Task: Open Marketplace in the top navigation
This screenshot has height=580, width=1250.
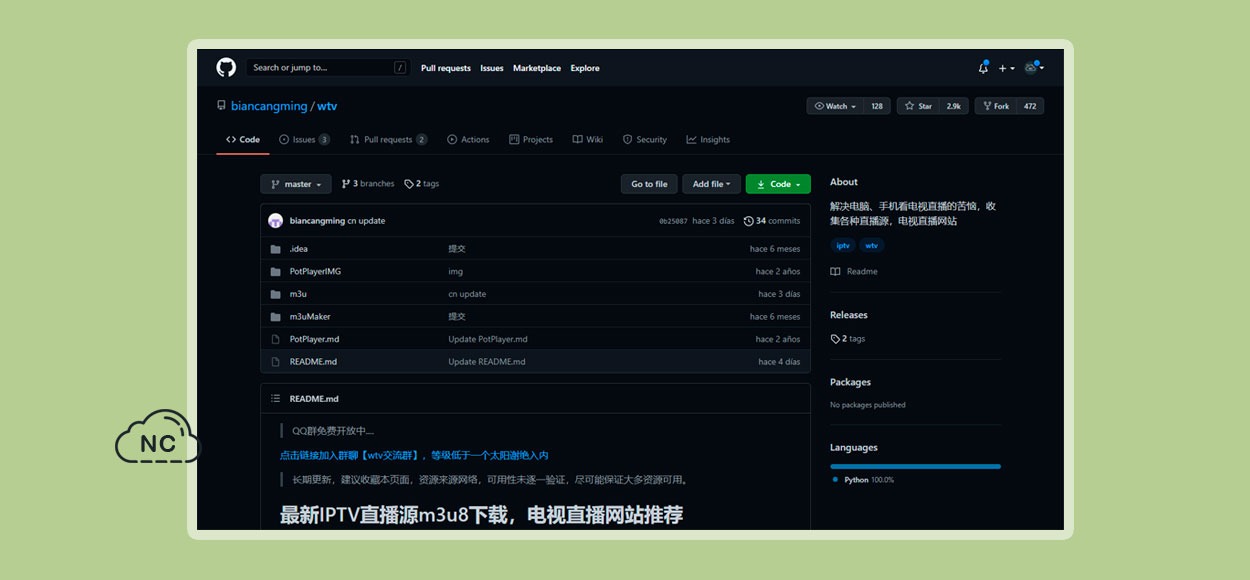Action: (537, 68)
